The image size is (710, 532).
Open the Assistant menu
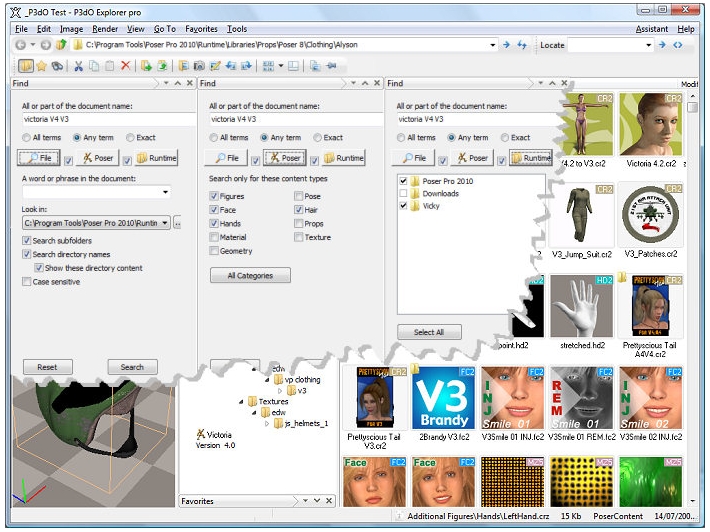pos(651,29)
